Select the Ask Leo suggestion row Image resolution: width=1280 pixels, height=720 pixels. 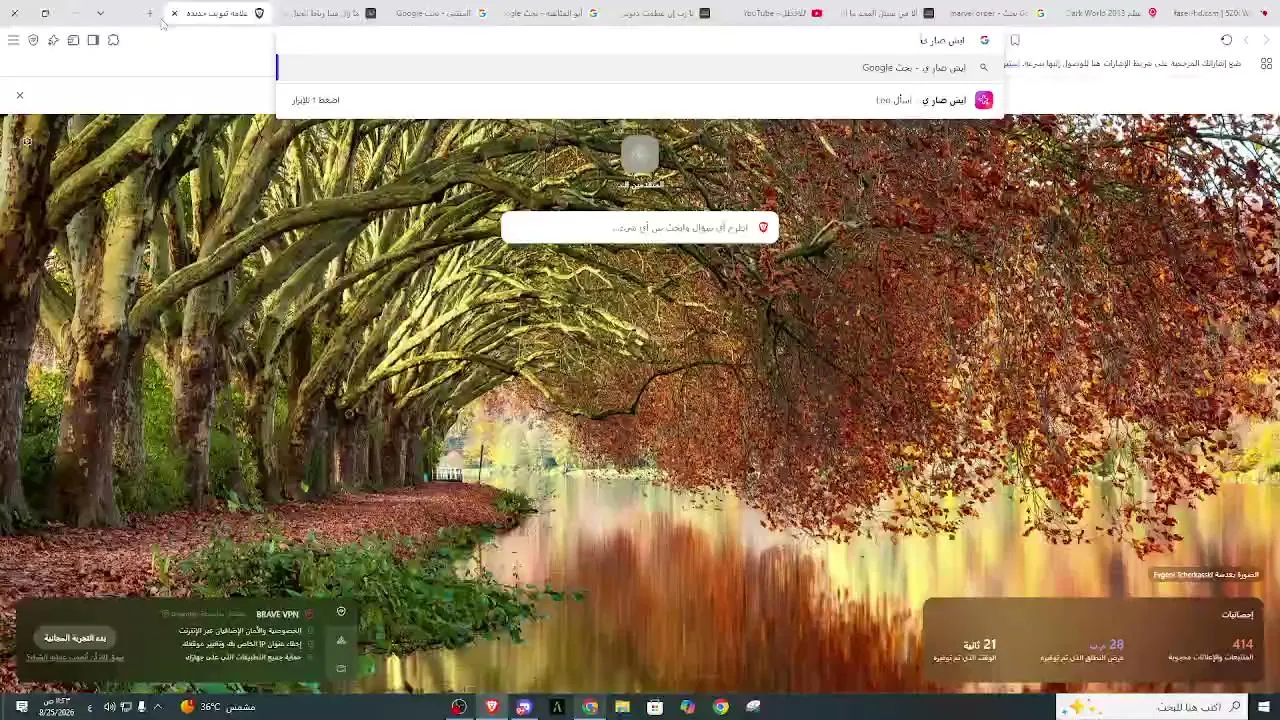tap(640, 100)
